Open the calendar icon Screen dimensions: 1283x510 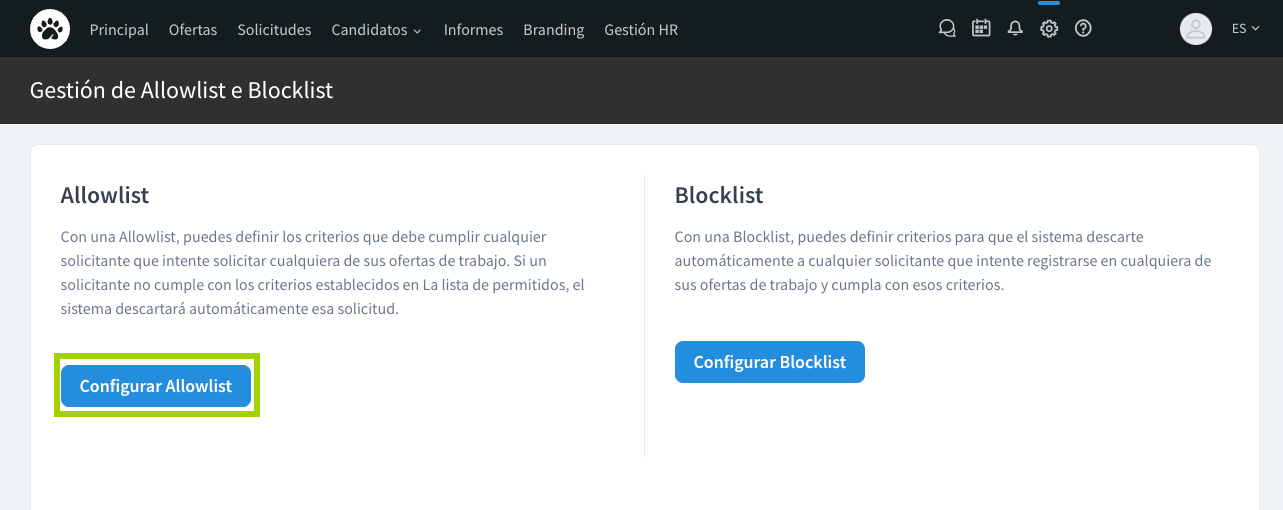(x=981, y=29)
